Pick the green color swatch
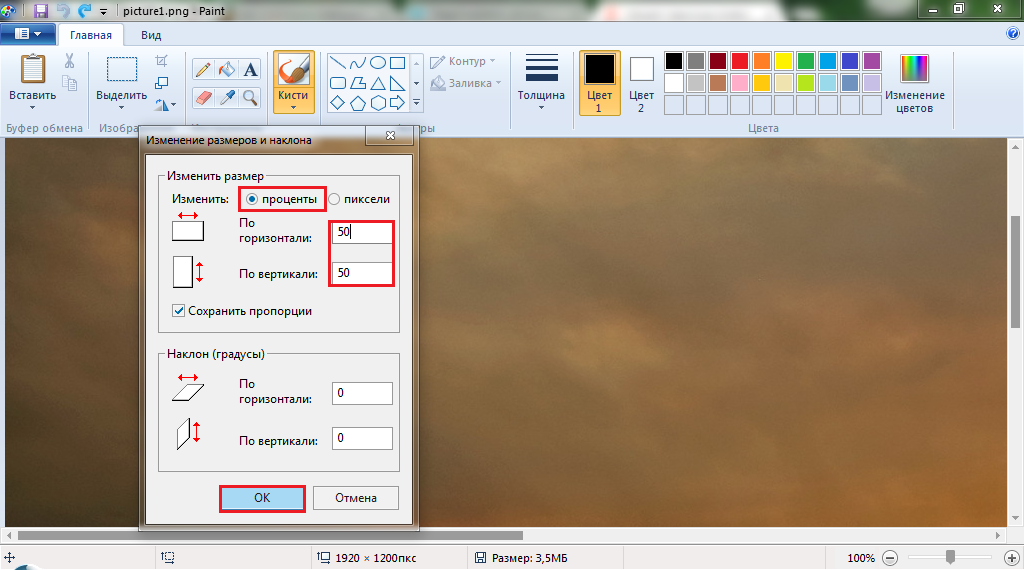The width and height of the screenshot is (1024, 570). [x=806, y=61]
